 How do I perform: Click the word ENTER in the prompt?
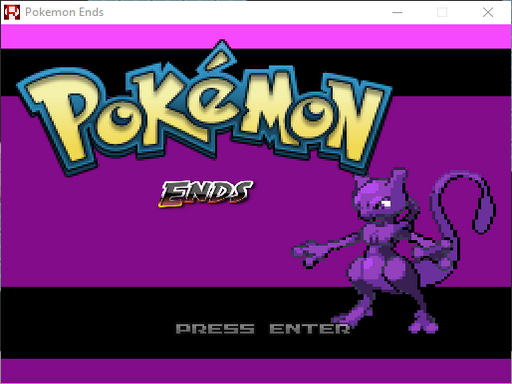[310, 329]
